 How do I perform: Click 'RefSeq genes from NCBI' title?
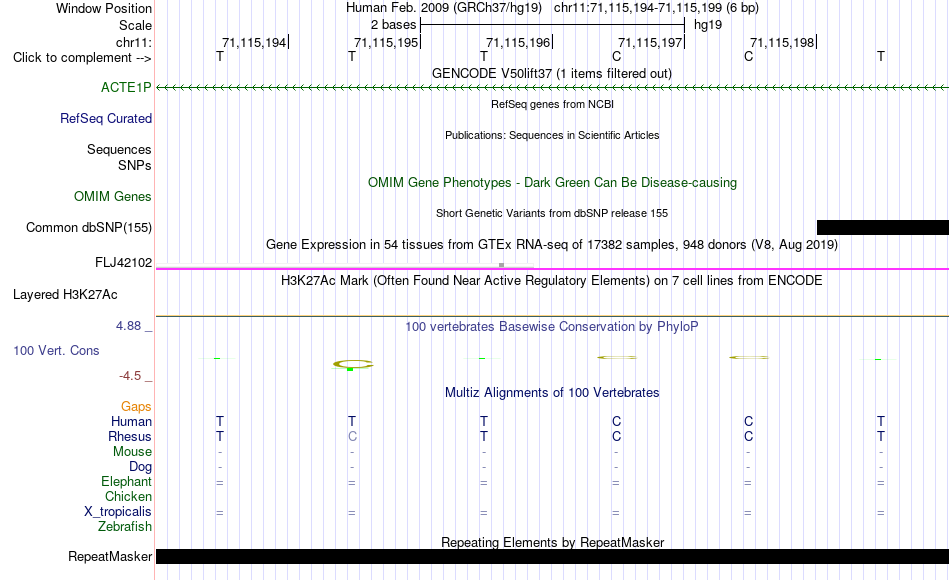pyautogui.click(x=552, y=104)
